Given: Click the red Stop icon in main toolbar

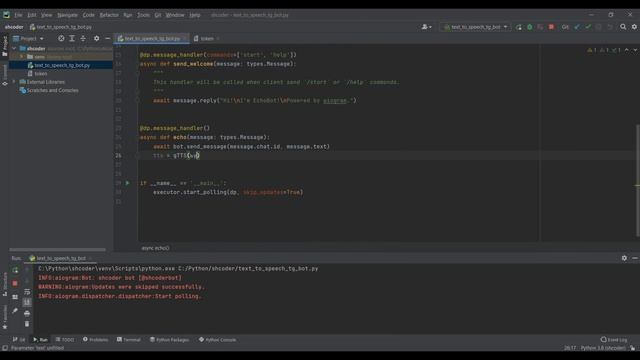Looking at the screenshot, I should 551,27.
